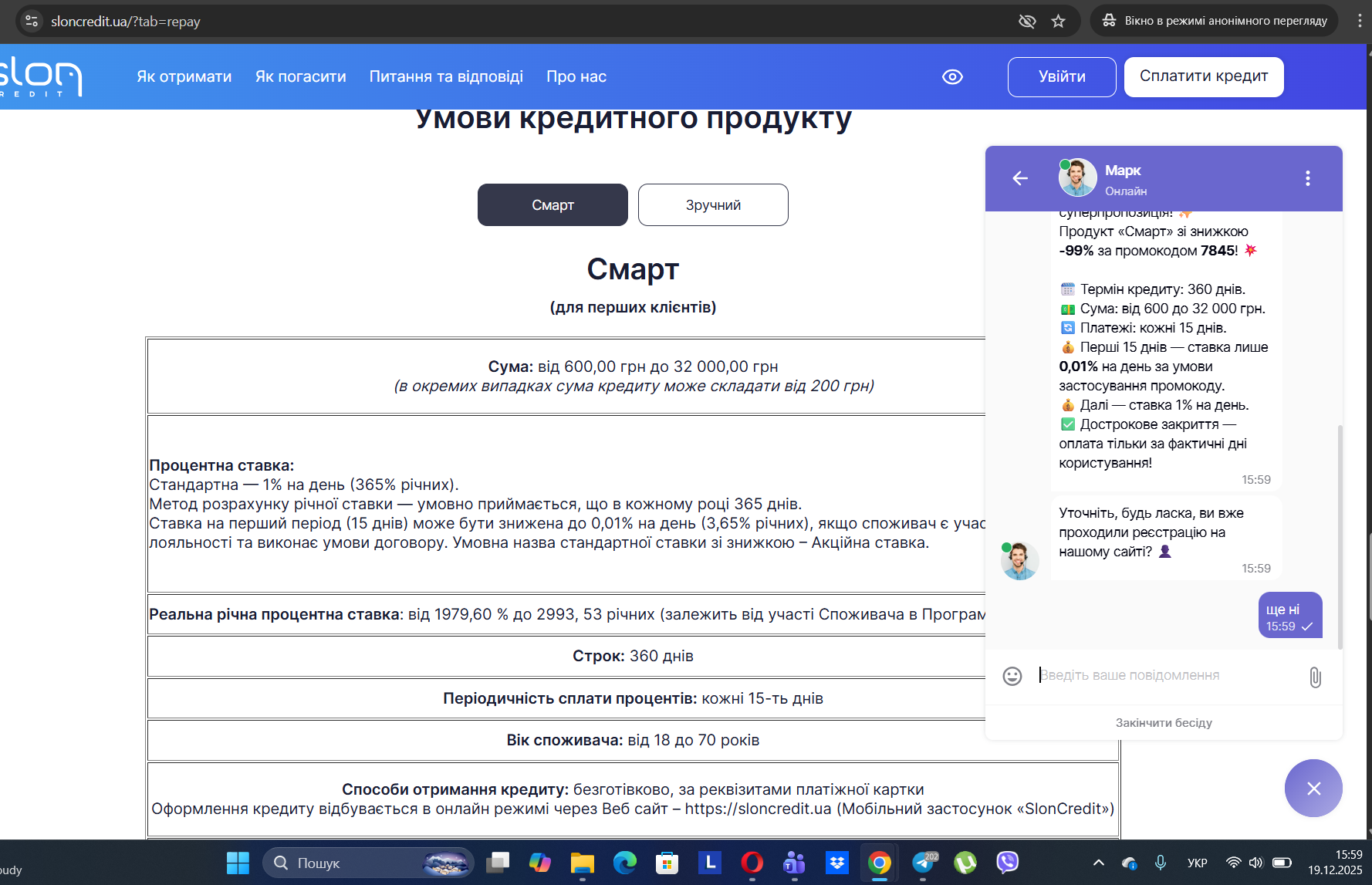This screenshot has width=1372, height=885.
Task: Click the operator avatar beside last message
Action: point(1019,561)
